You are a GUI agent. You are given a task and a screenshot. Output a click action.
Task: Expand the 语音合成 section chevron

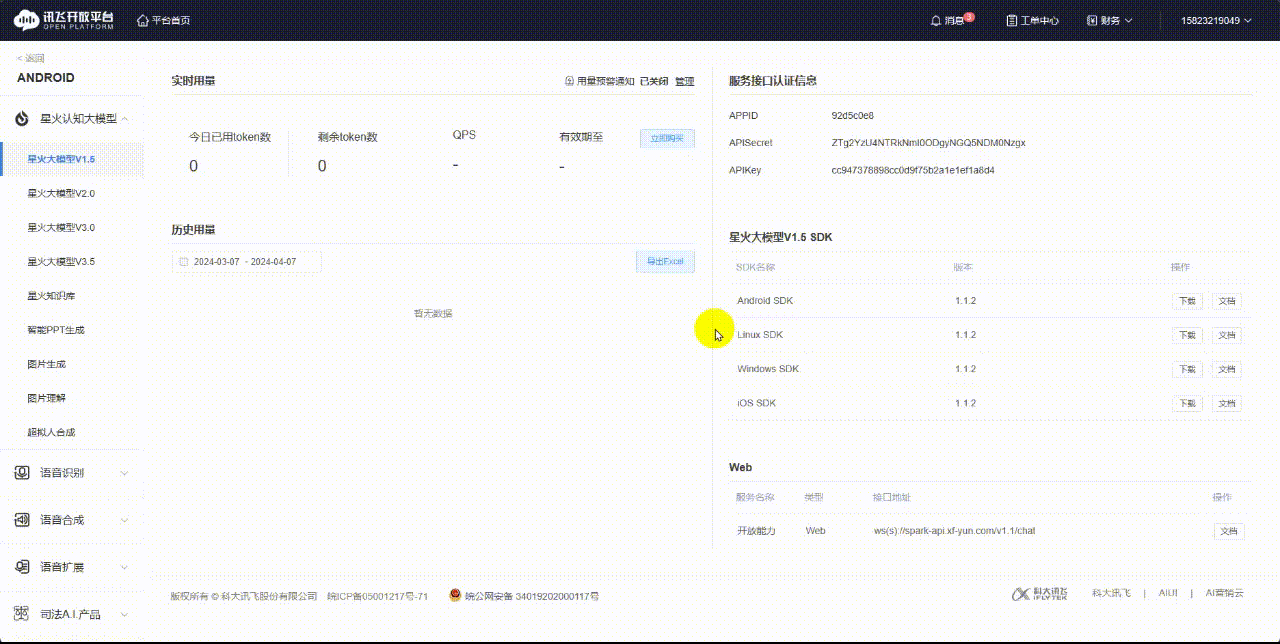pos(125,520)
